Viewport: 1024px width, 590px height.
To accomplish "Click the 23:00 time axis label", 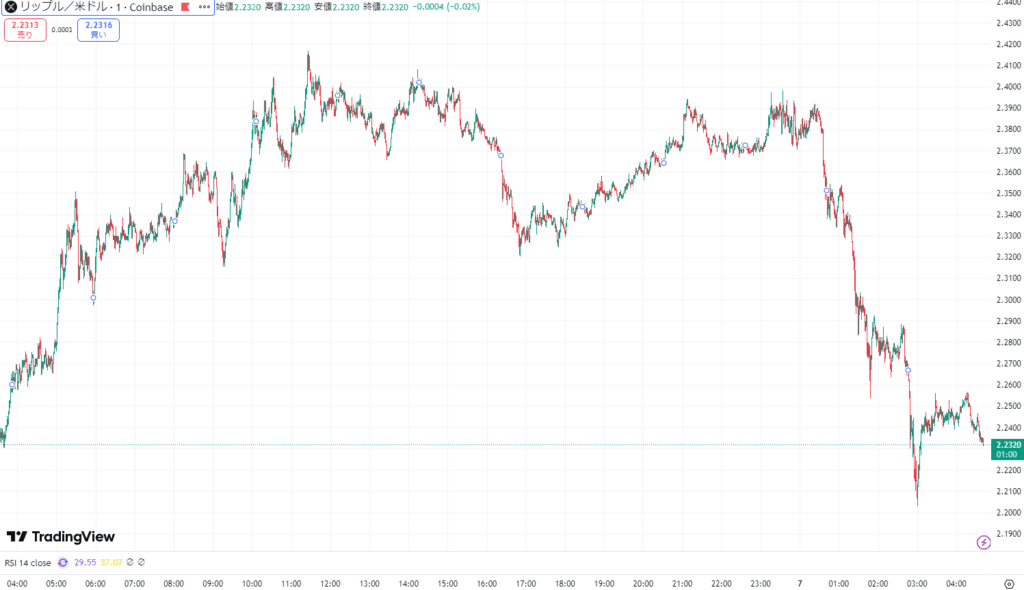I will point(760,583).
